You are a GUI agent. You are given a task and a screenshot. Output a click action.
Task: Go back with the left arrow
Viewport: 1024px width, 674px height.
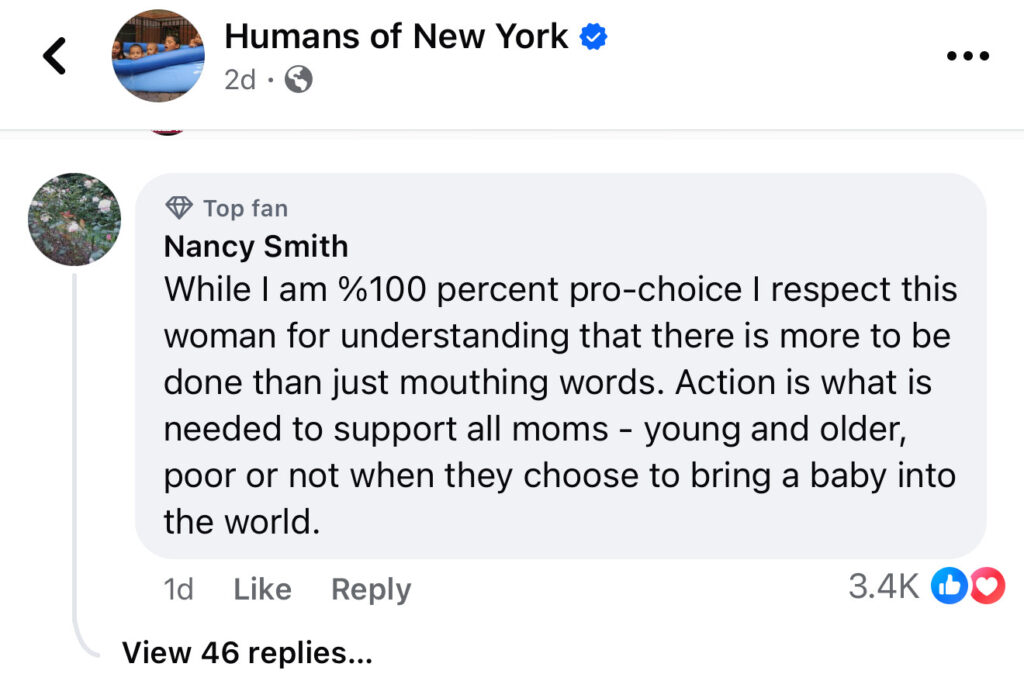pyautogui.click(x=55, y=57)
